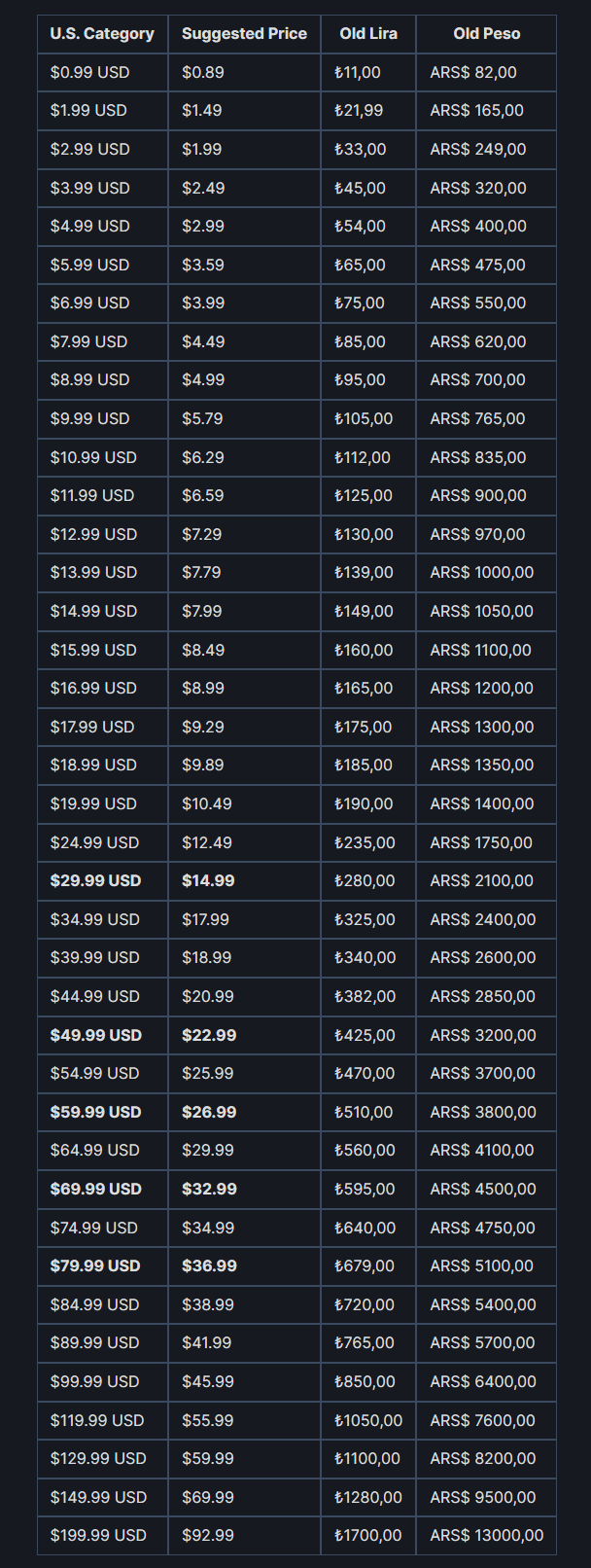Image resolution: width=591 pixels, height=1568 pixels.
Task: Click the $5.79 suggested price cell
Action: point(244,418)
